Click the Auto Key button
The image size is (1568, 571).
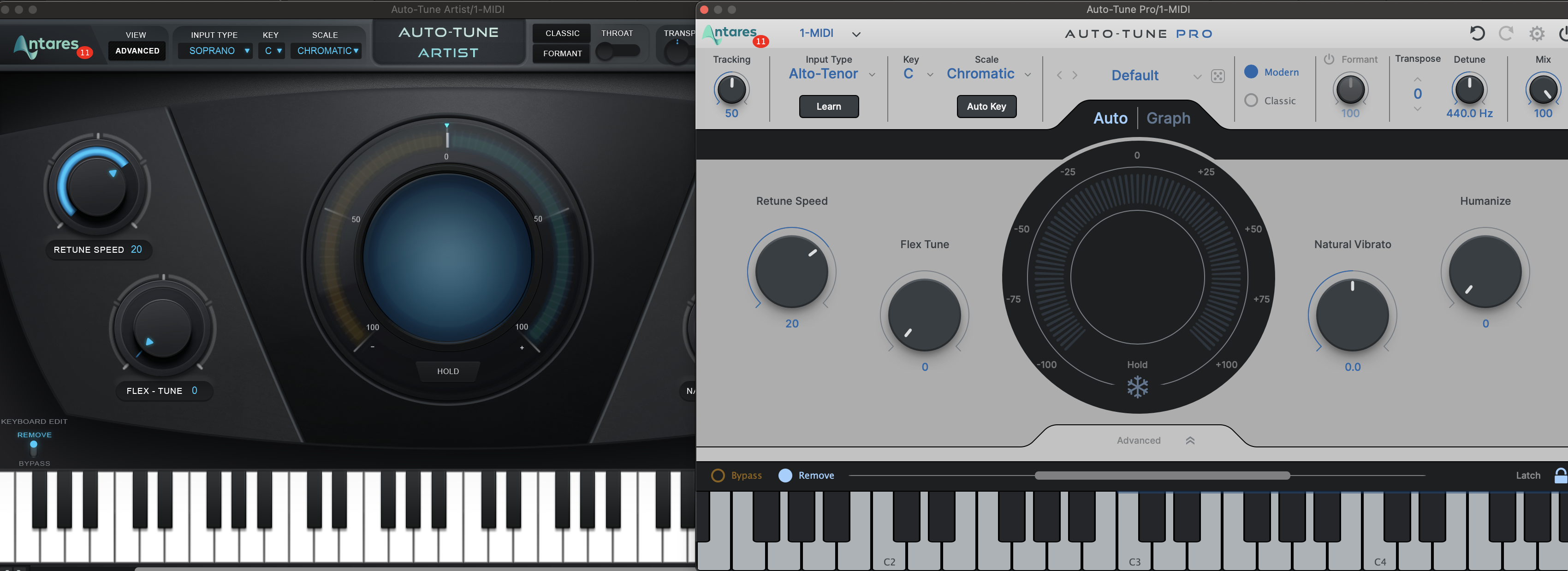pos(986,107)
